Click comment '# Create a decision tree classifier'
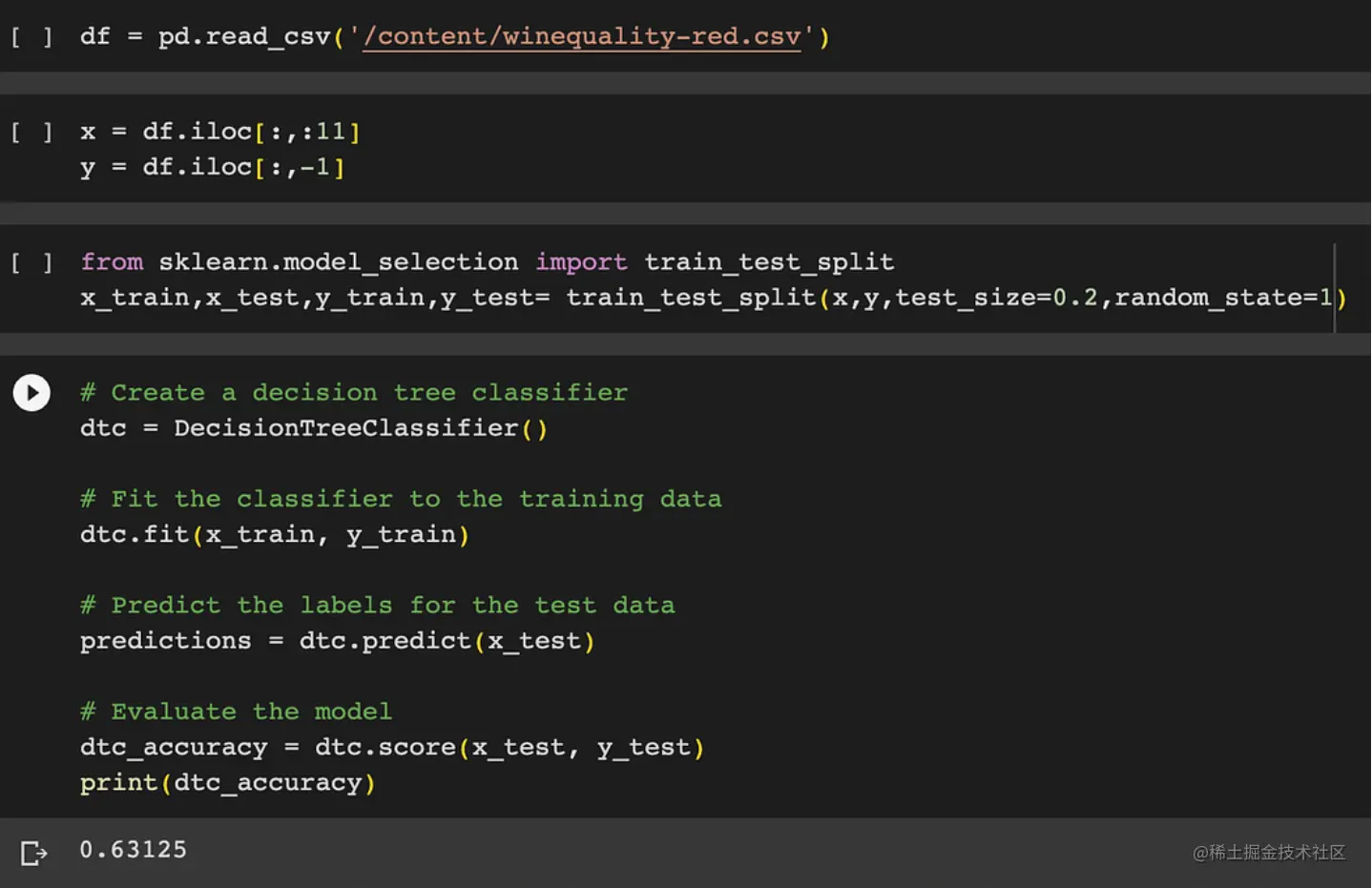The image size is (1372, 888). click(x=354, y=392)
